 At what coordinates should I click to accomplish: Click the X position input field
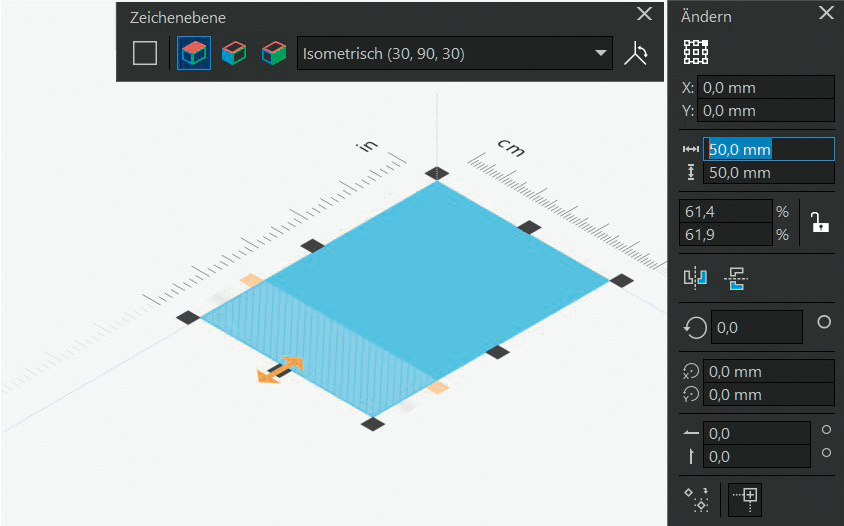(766, 88)
